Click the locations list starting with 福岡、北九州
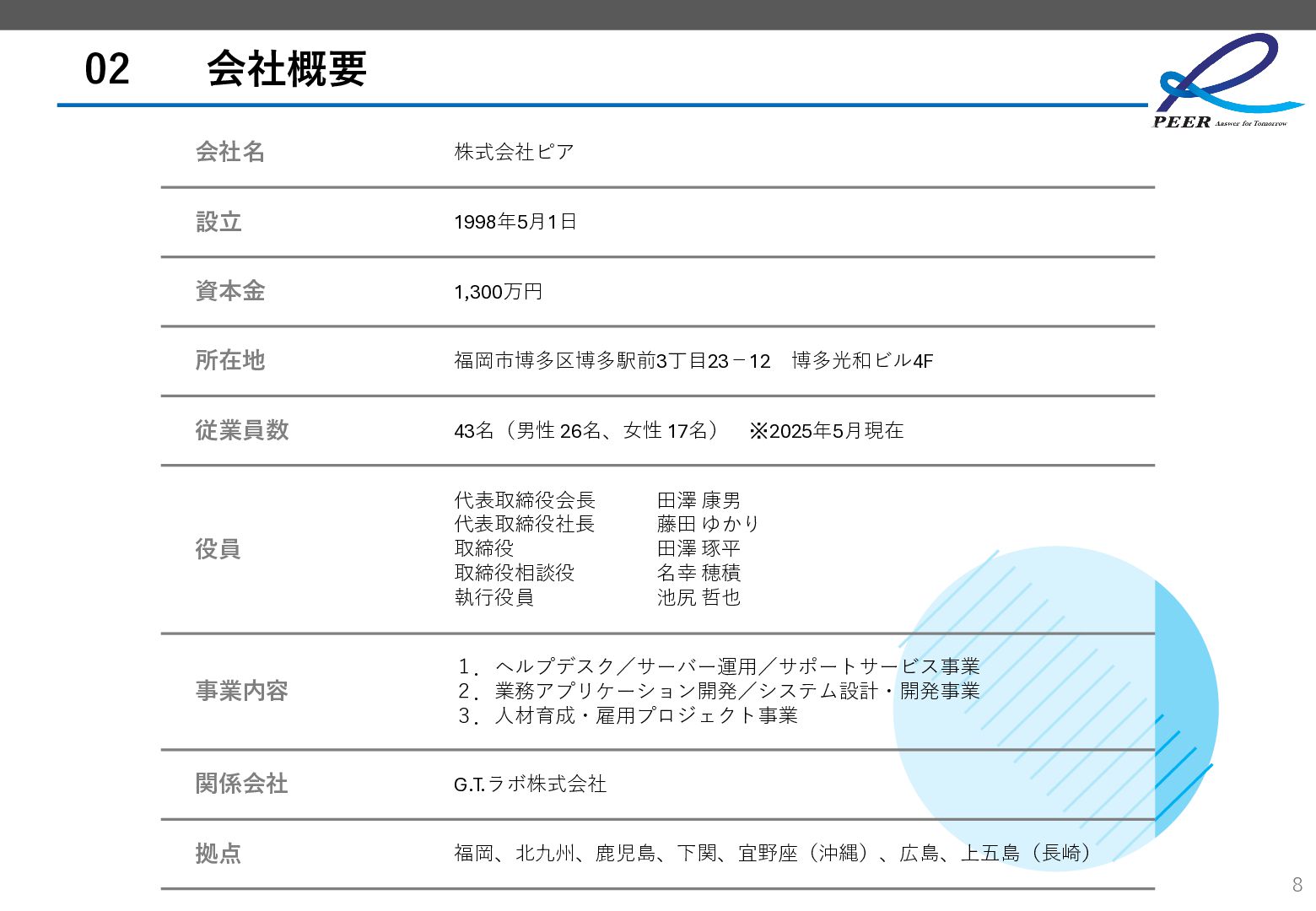 (x=773, y=854)
